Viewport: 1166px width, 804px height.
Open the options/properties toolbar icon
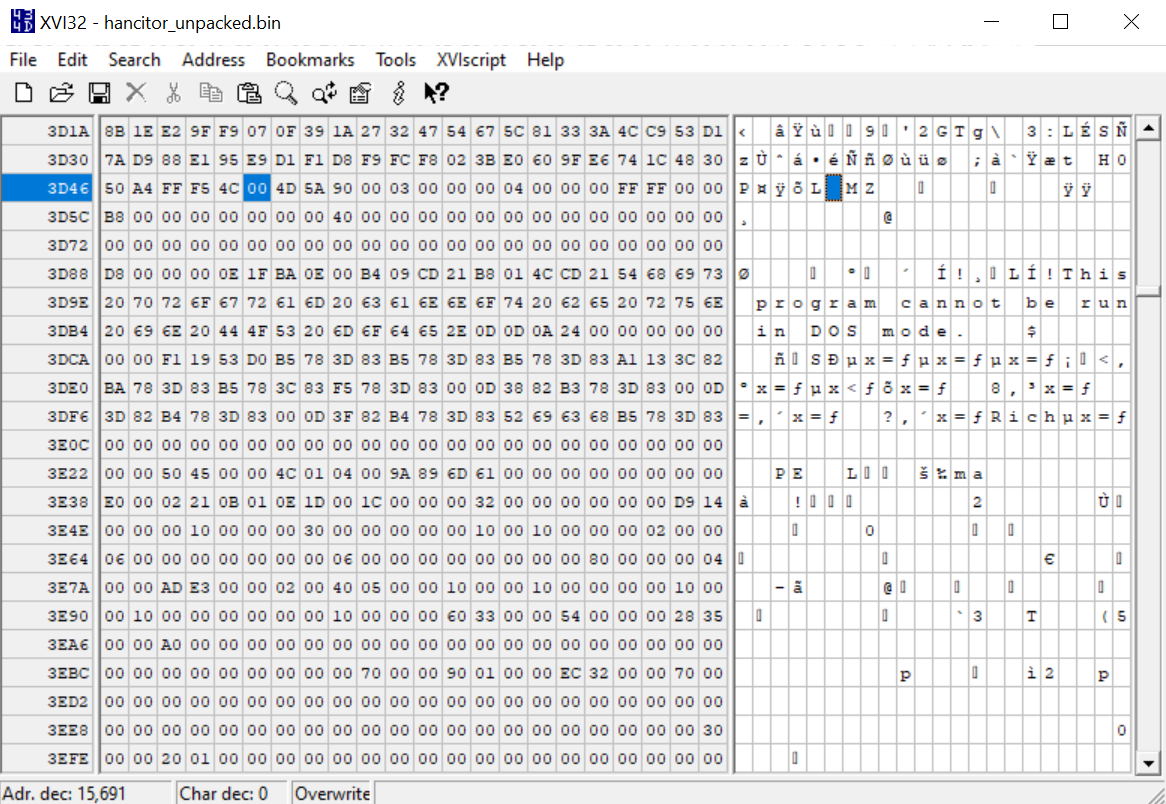[360, 93]
